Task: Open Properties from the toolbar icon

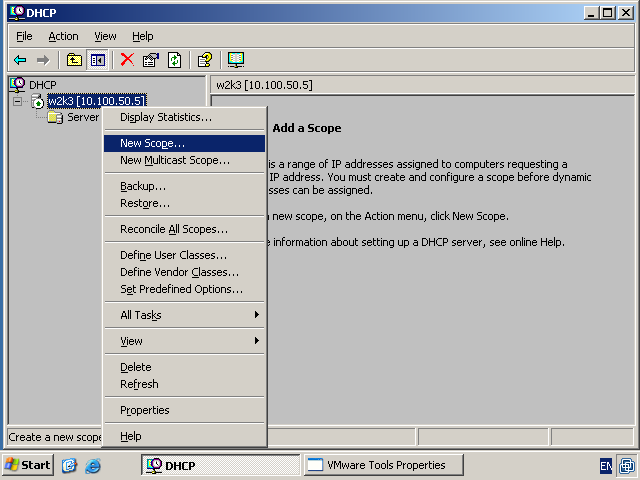Action: (x=151, y=60)
